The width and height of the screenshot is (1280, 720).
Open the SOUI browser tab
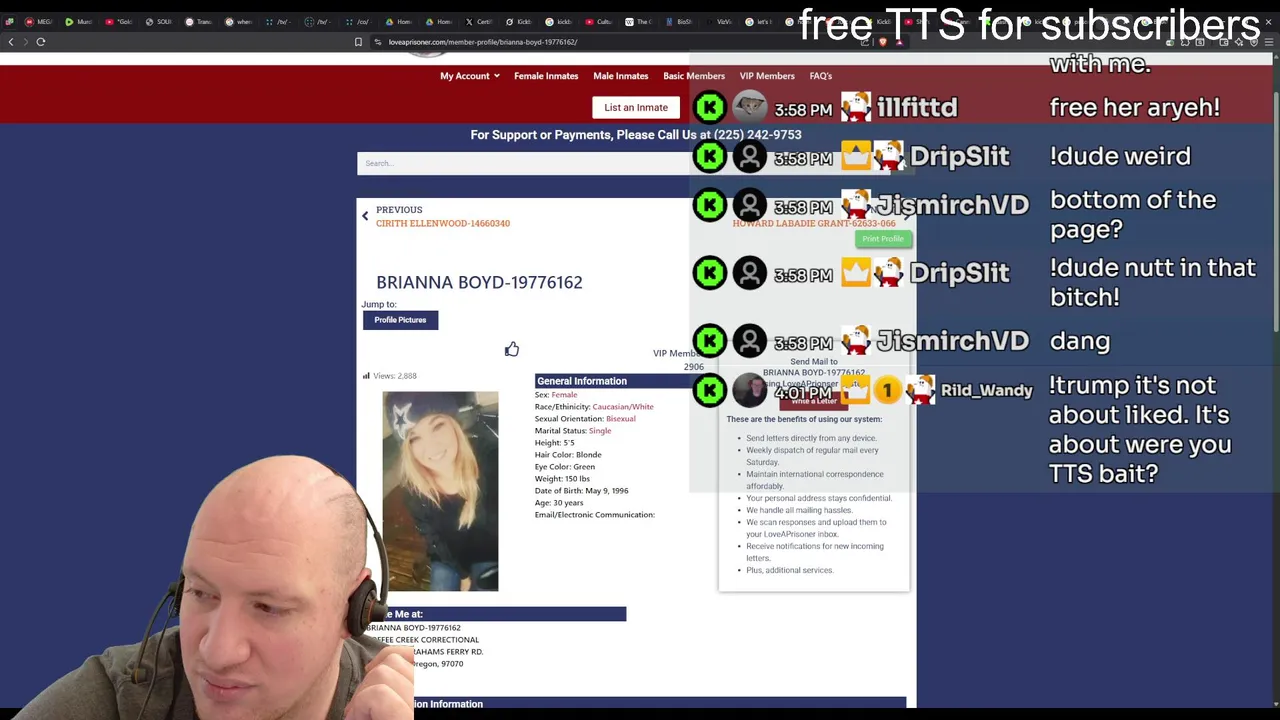point(158,21)
